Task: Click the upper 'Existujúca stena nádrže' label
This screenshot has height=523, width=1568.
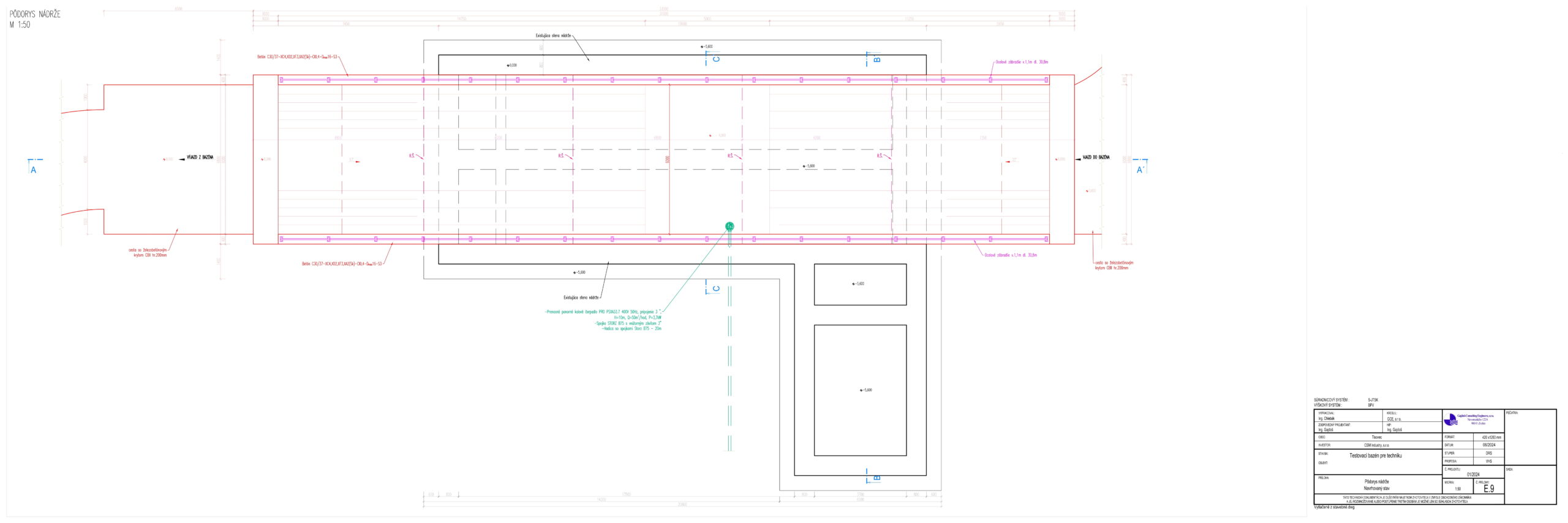Action: pyautogui.click(x=553, y=36)
